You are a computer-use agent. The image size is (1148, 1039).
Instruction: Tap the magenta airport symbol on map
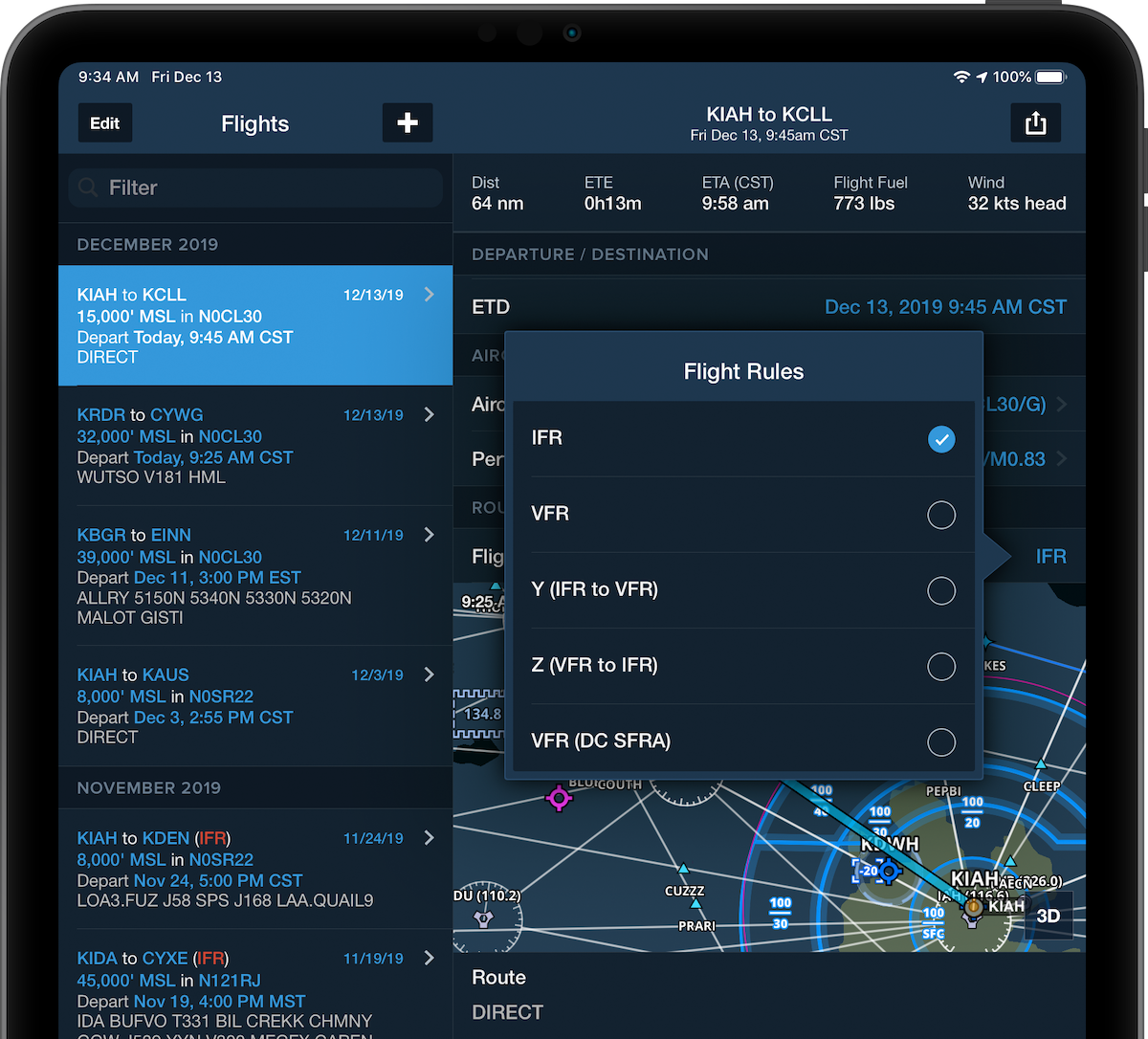tap(559, 797)
